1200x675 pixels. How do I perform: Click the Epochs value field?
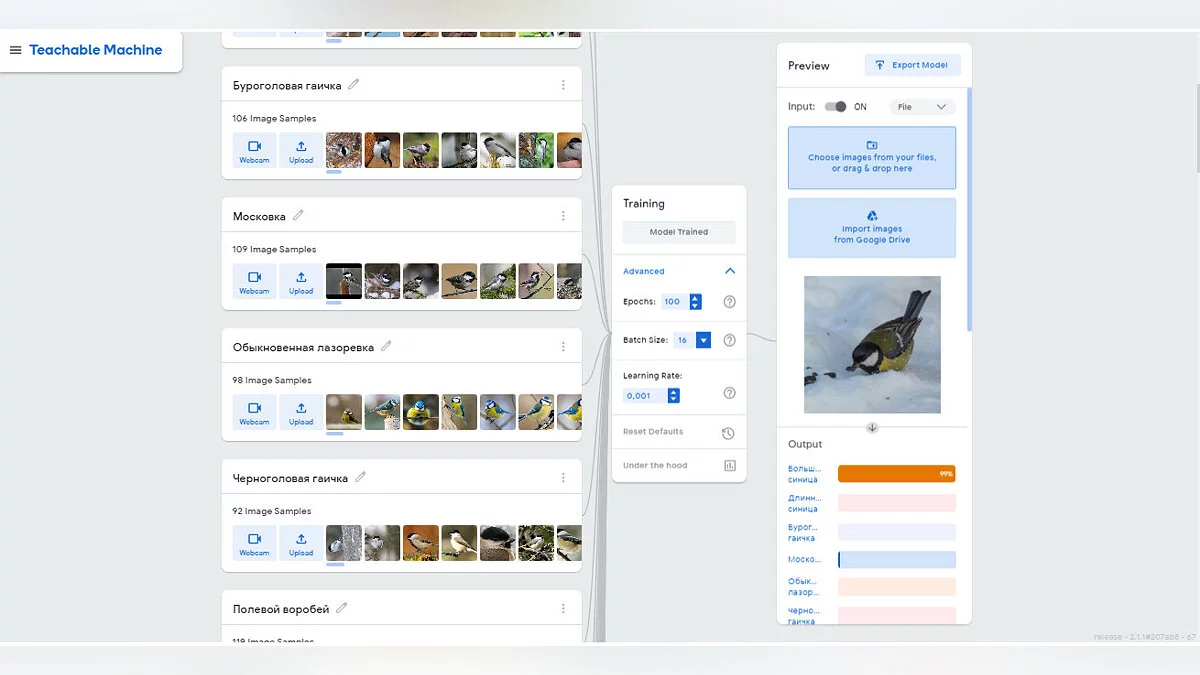tap(675, 302)
